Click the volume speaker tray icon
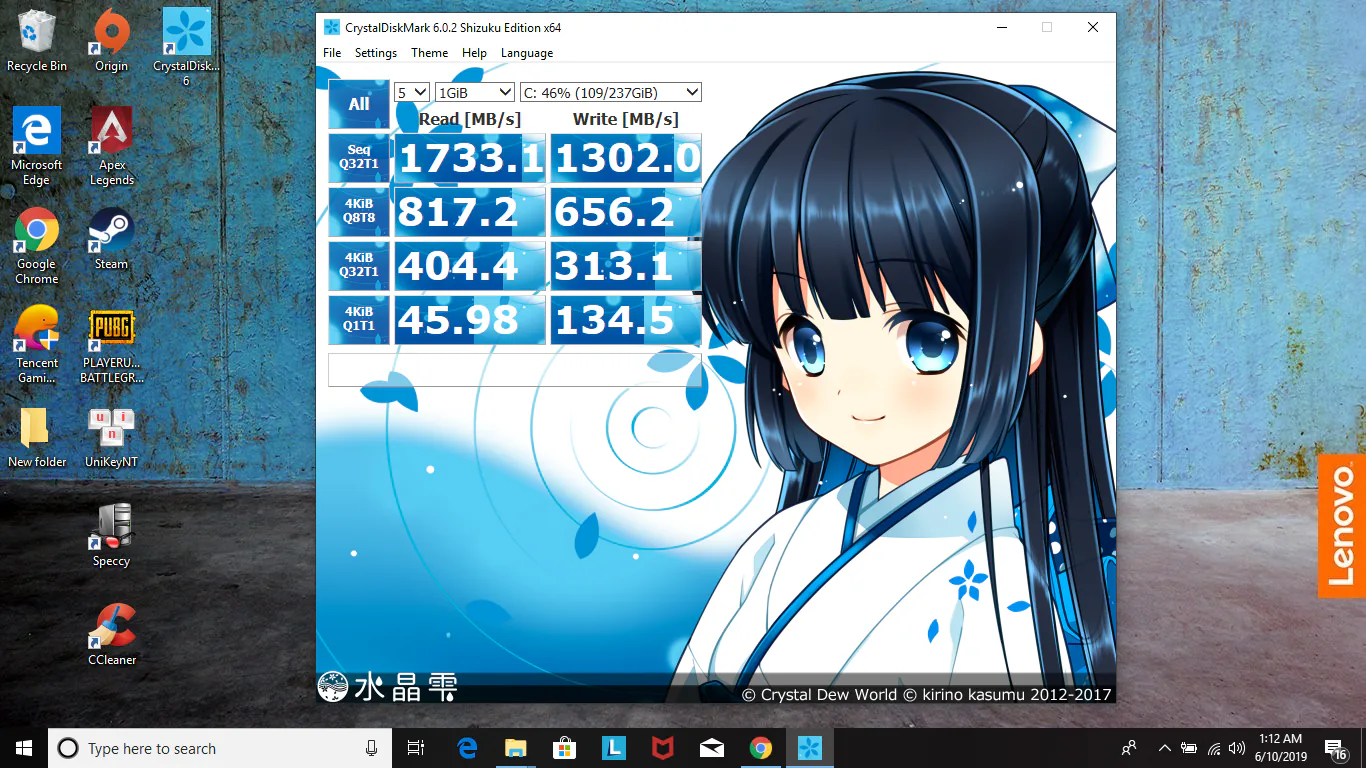The height and width of the screenshot is (768, 1366). click(1238, 748)
